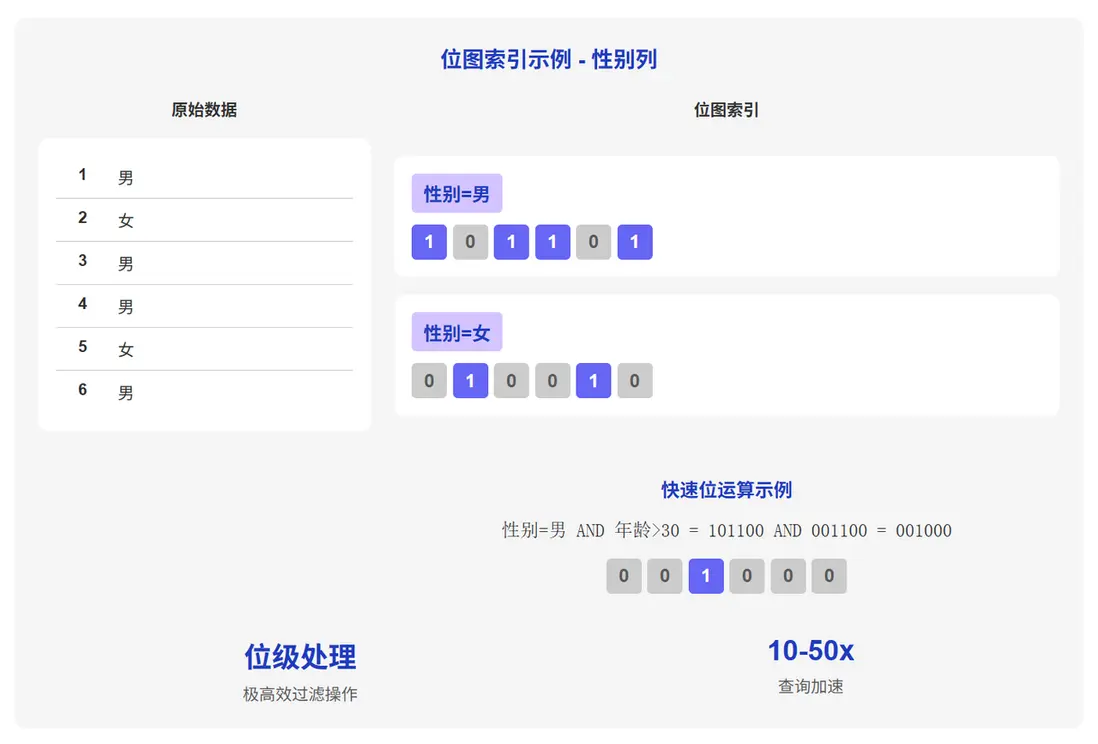
Task: Switch to the 位图索引 panel header
Action: tap(723, 110)
